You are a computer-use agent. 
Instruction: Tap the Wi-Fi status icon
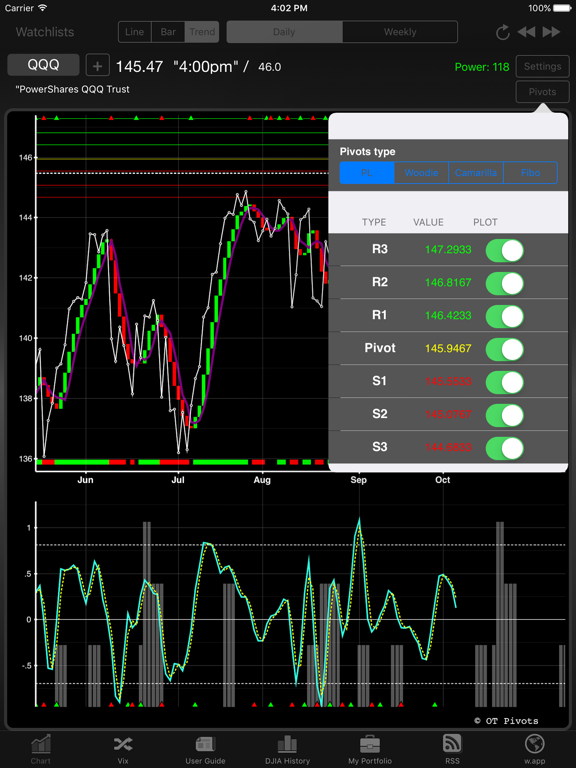coord(43,8)
